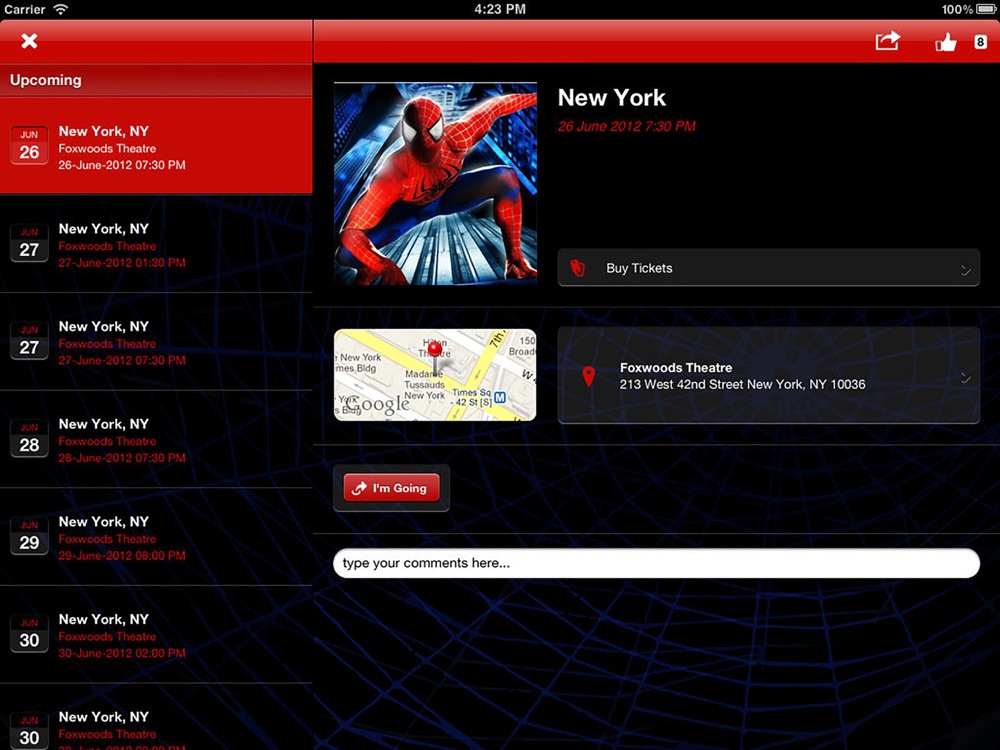Screen dimensions: 1000x750
Task: Click the red ticket icon beside Buy Tickets
Action: click(578, 268)
